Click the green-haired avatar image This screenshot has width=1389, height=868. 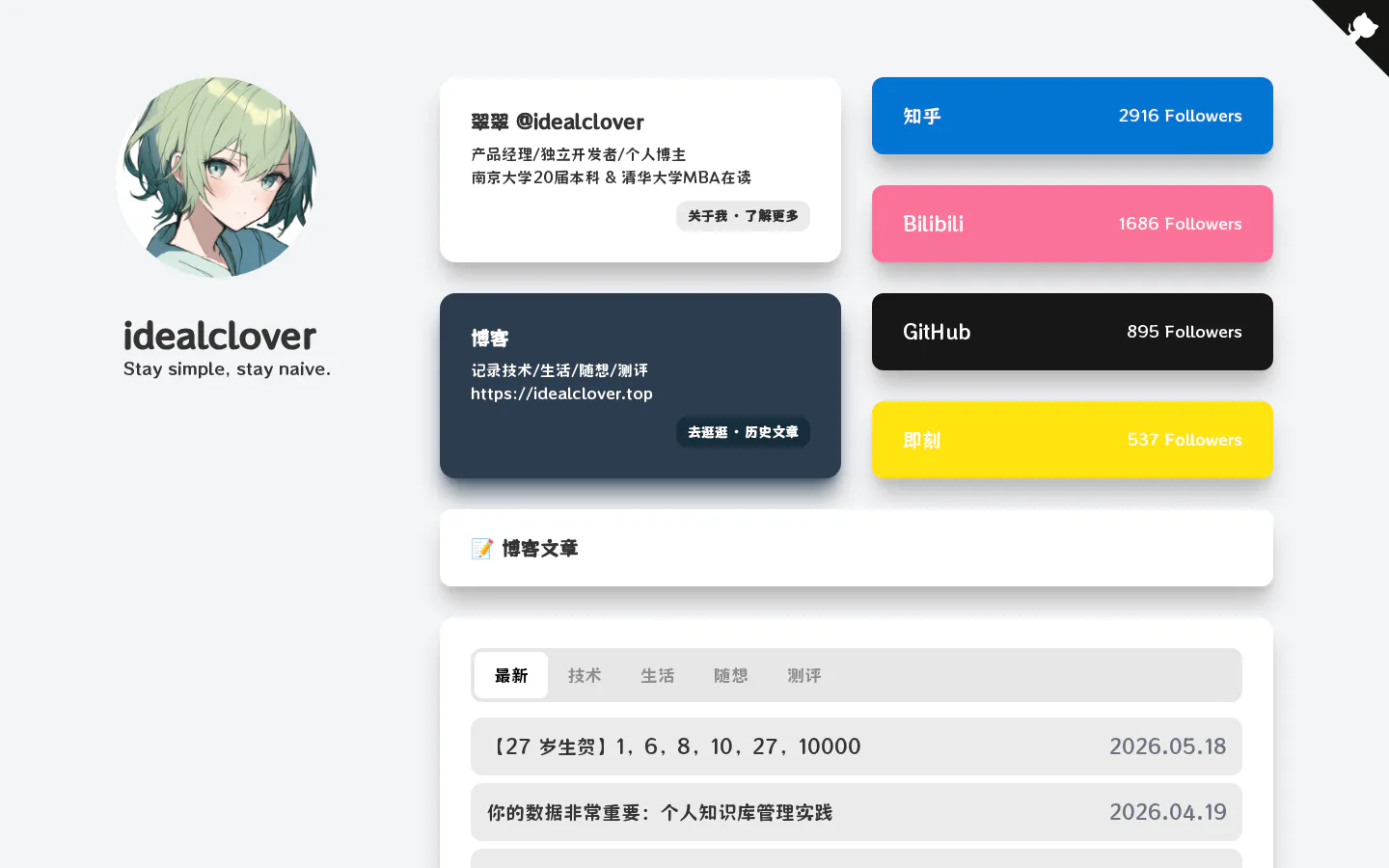click(x=216, y=177)
